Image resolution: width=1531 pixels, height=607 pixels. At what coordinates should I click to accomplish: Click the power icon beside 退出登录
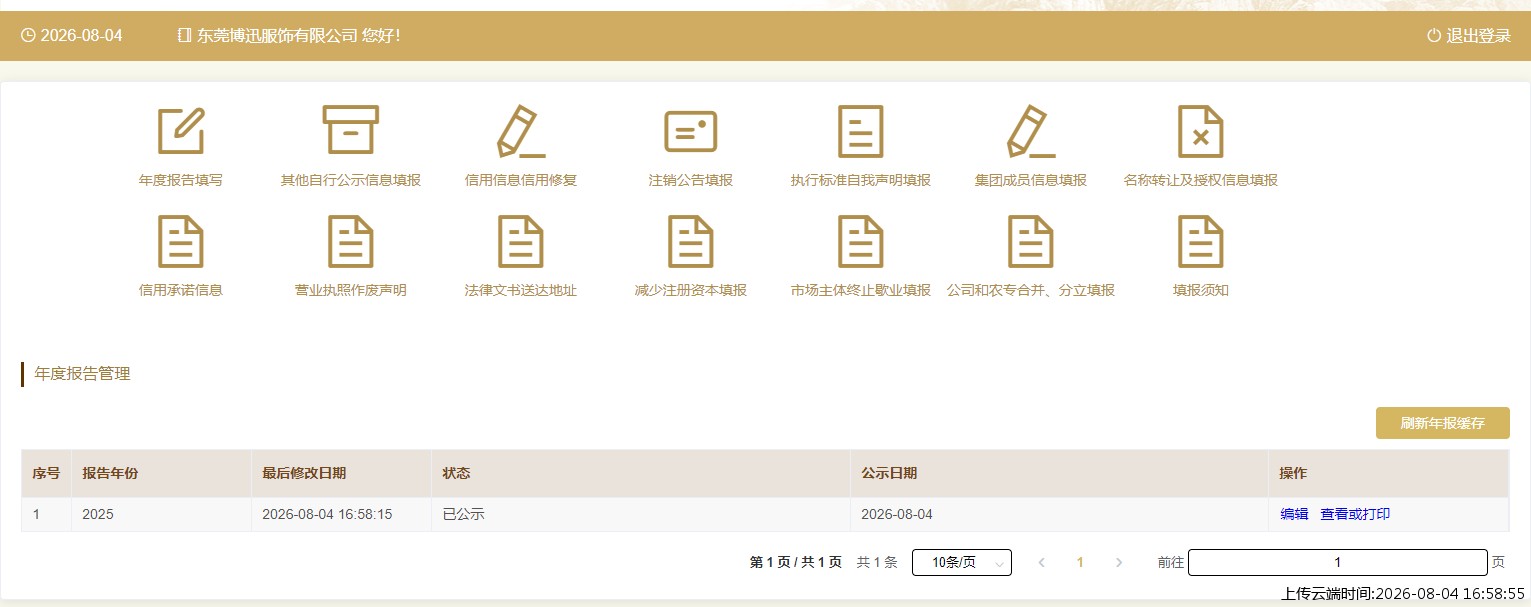click(1434, 36)
